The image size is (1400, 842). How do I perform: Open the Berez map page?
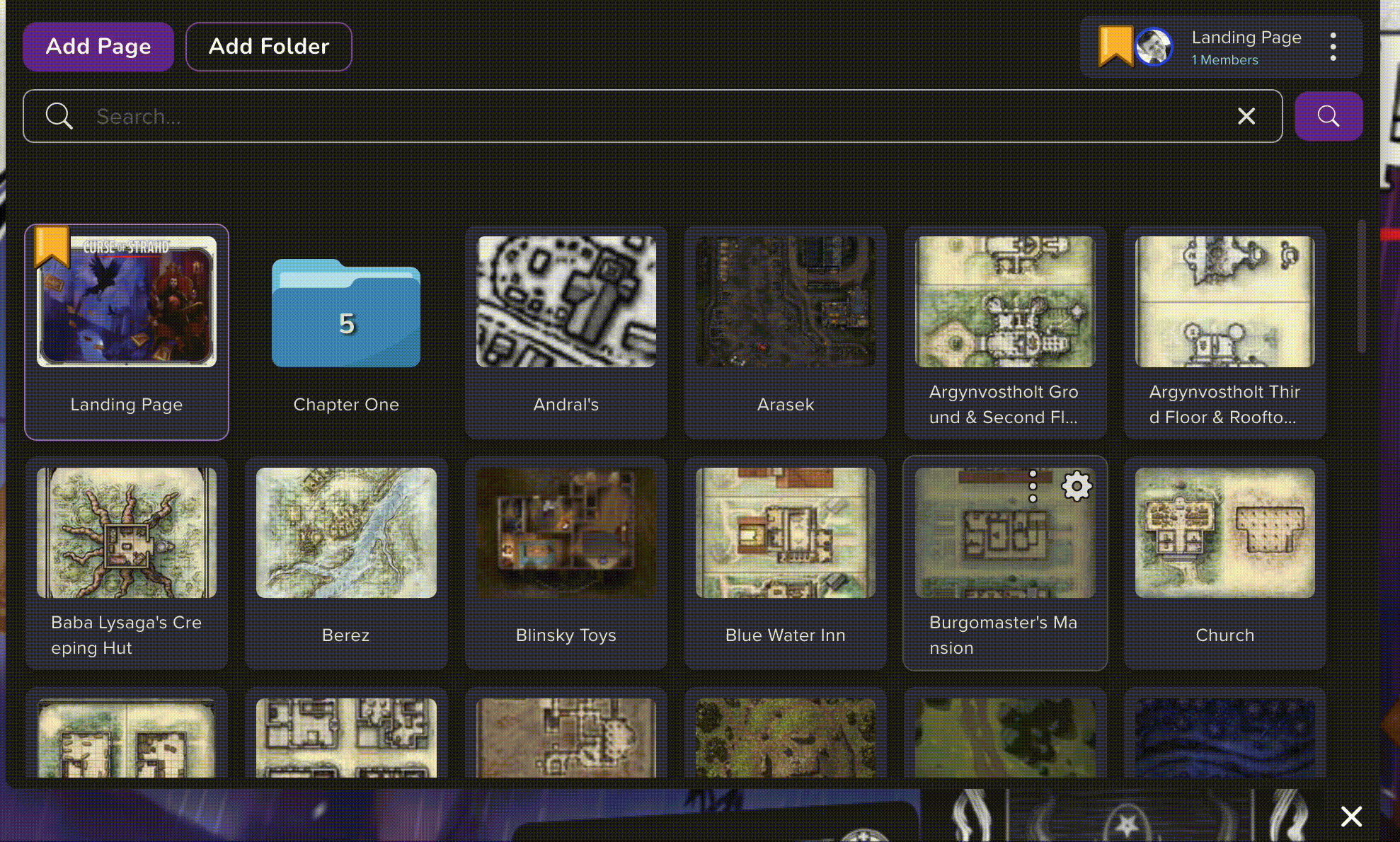tap(346, 533)
